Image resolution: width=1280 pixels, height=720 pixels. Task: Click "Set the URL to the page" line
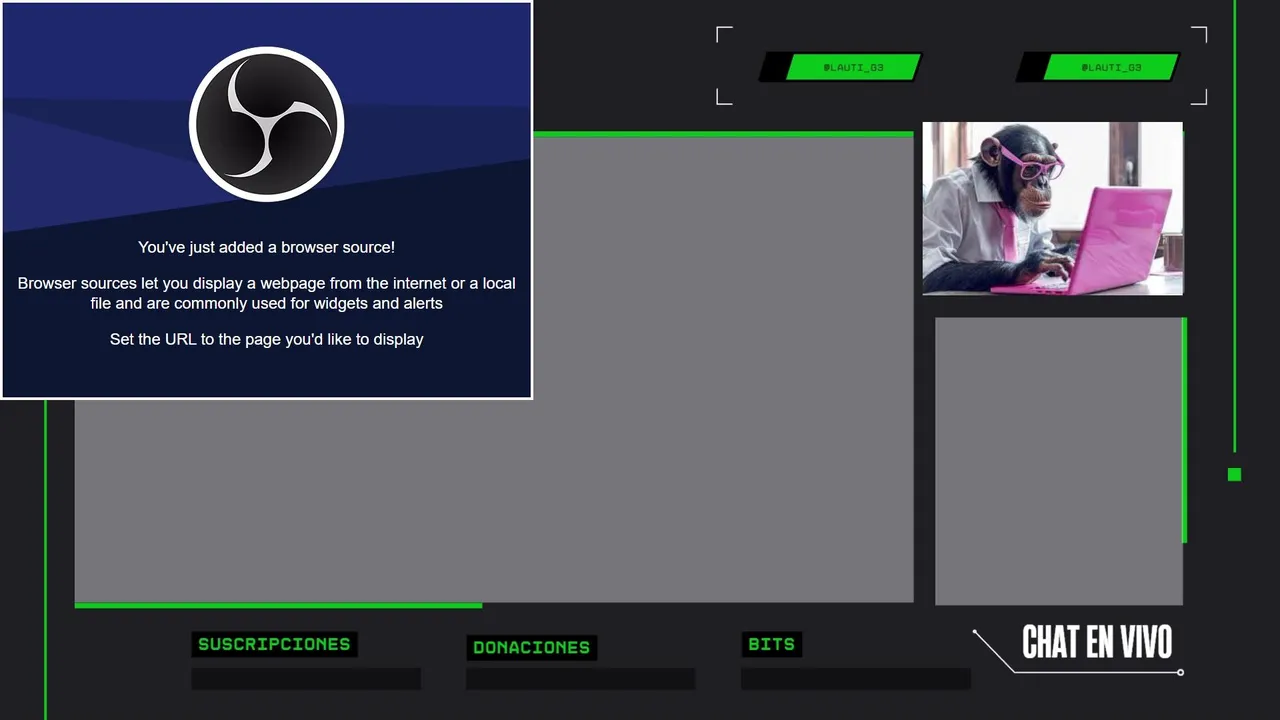(x=266, y=339)
